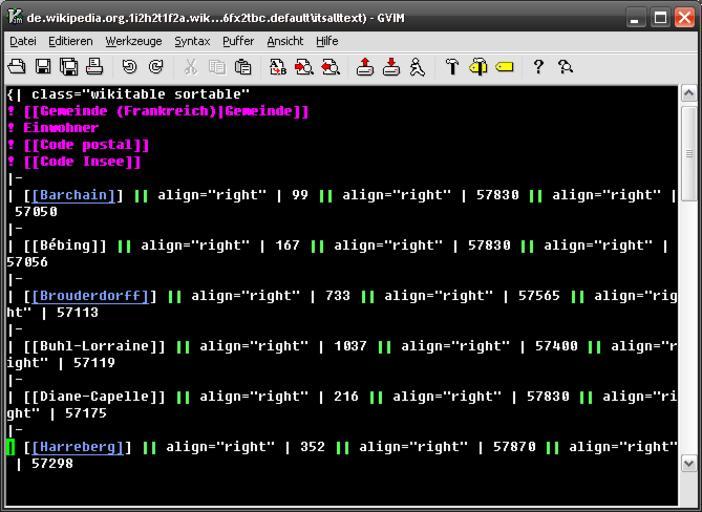Click the postal code 57400

click(556, 346)
